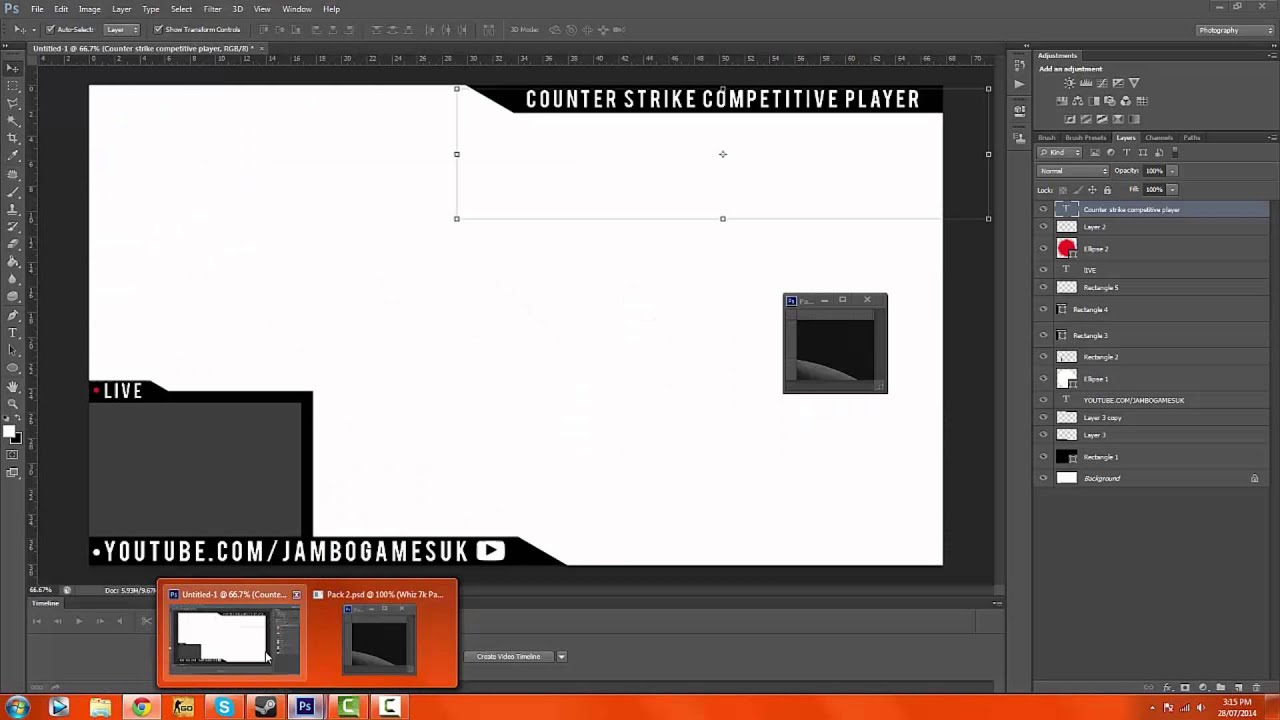Screen dimensions: 1280x720
Task: Toggle visibility of Rectangle 5 layer
Action: tap(1043, 288)
